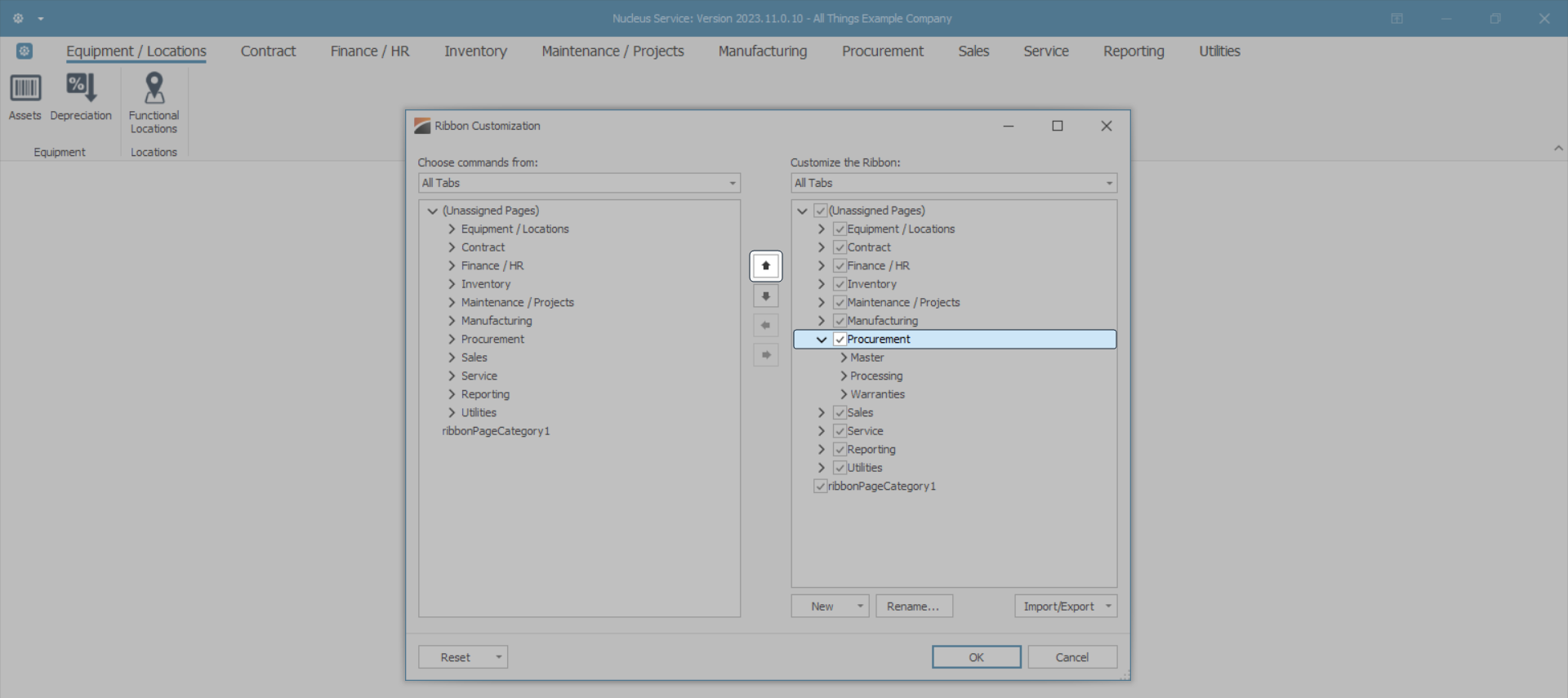The image size is (1568, 698).
Task: Click the Rename... button
Action: click(x=913, y=607)
